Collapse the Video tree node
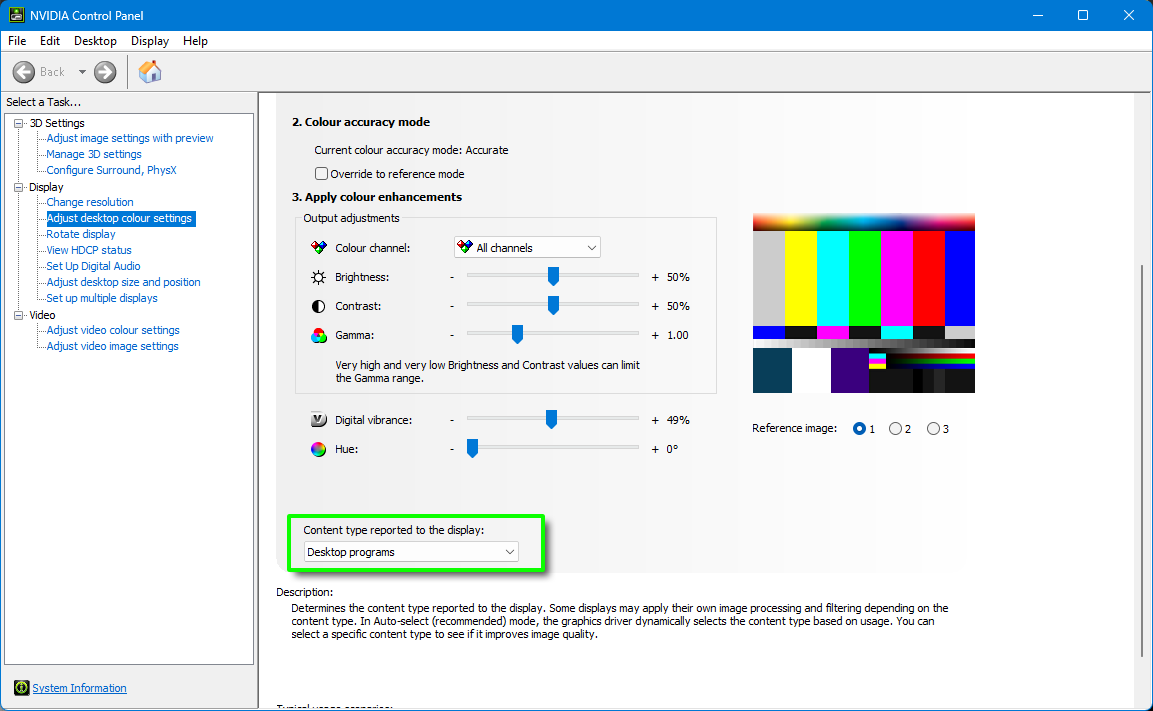Screen dimensions: 1153x711 (x=19, y=315)
